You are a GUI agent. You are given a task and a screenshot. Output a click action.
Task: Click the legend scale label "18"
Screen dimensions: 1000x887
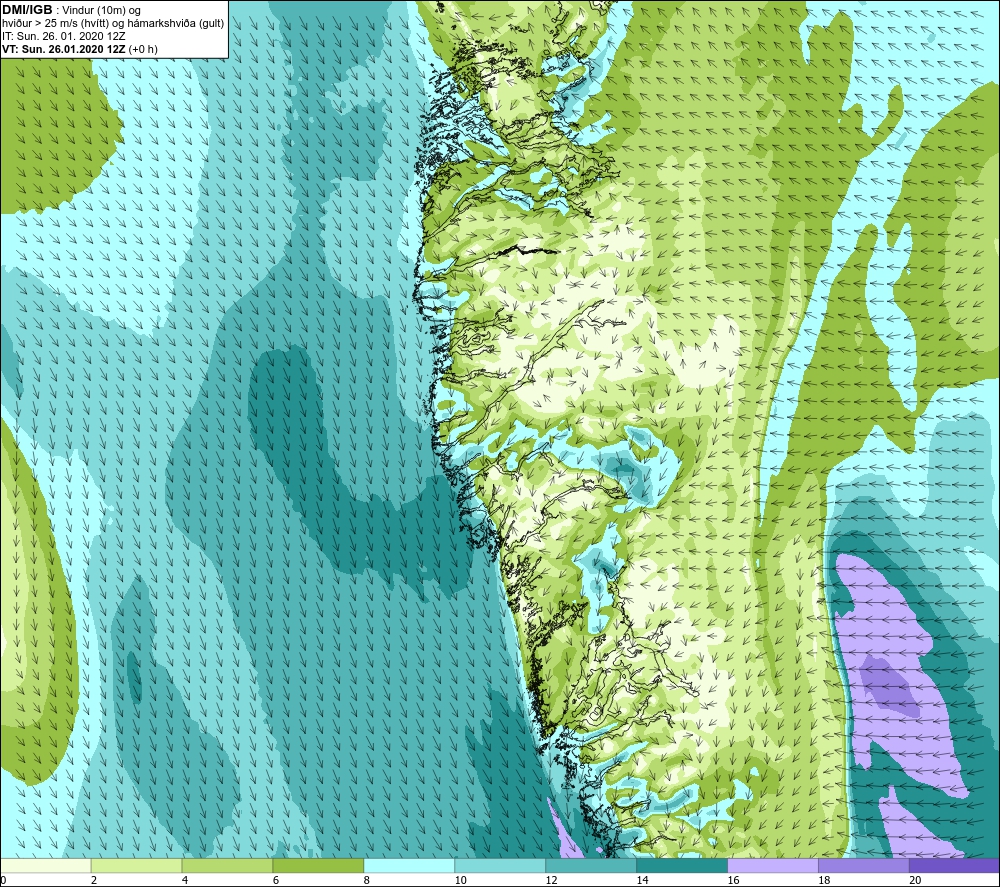(825, 881)
